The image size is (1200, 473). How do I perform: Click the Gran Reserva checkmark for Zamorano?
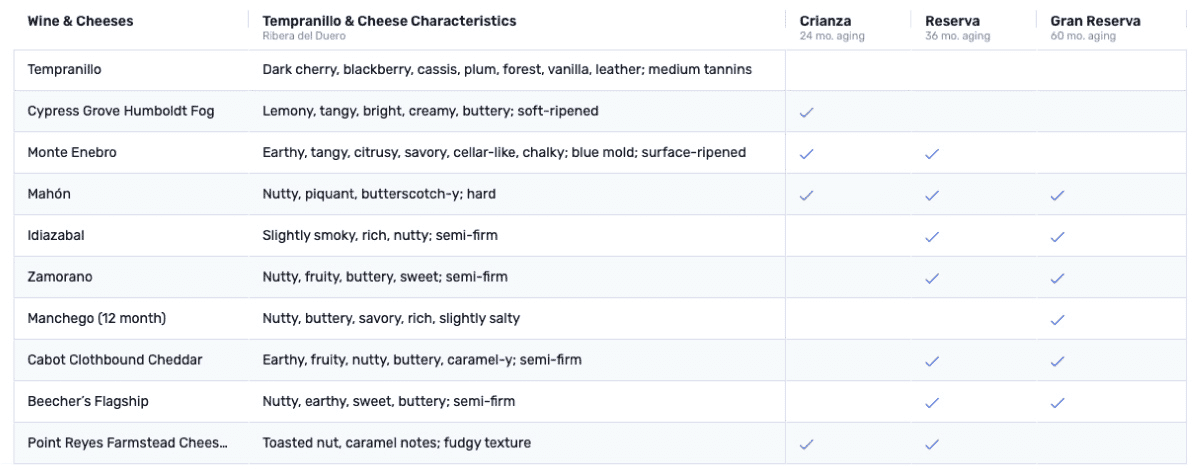[x=1057, y=278]
